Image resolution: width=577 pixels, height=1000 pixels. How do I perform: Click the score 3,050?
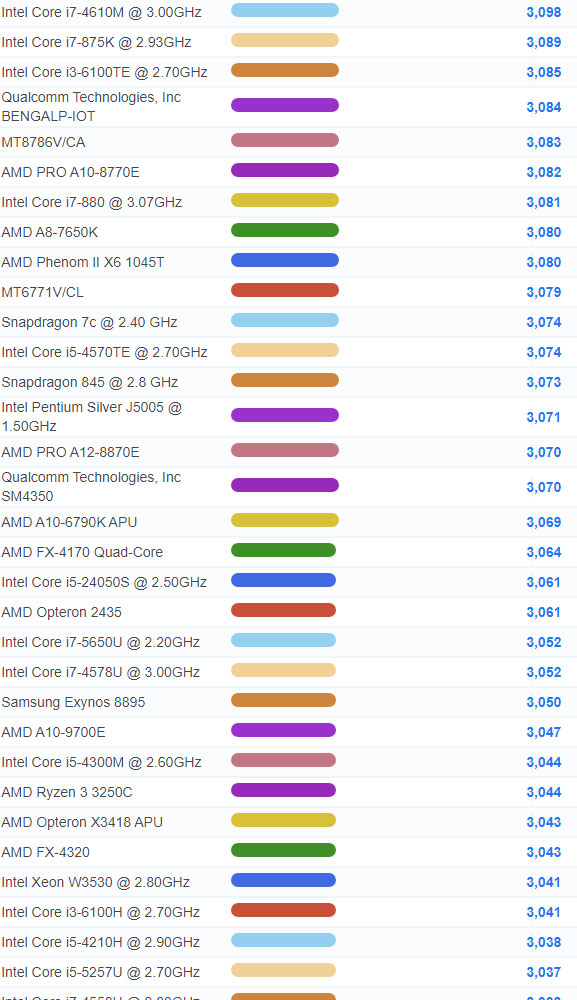click(x=544, y=702)
